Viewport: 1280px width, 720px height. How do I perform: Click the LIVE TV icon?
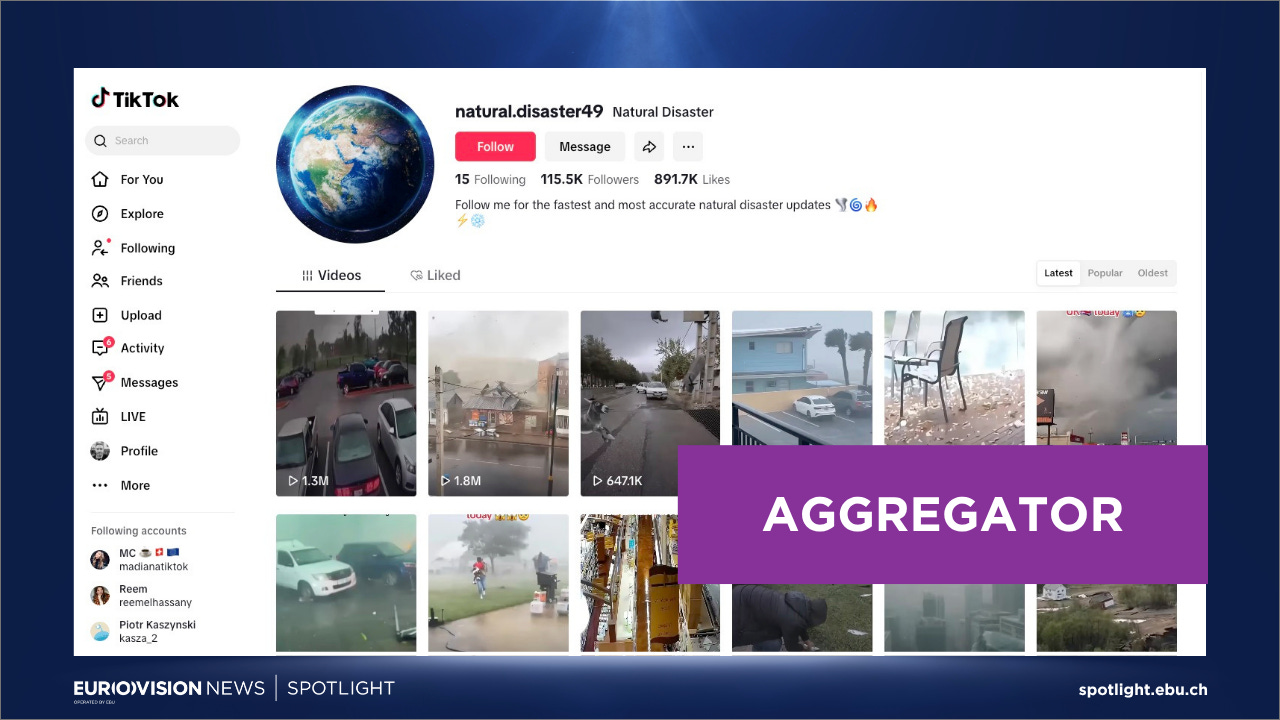coord(100,417)
